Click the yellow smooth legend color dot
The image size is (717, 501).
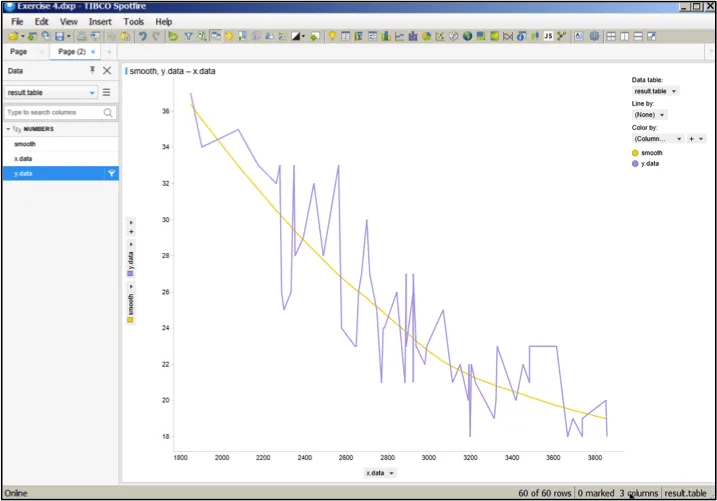(x=635, y=153)
